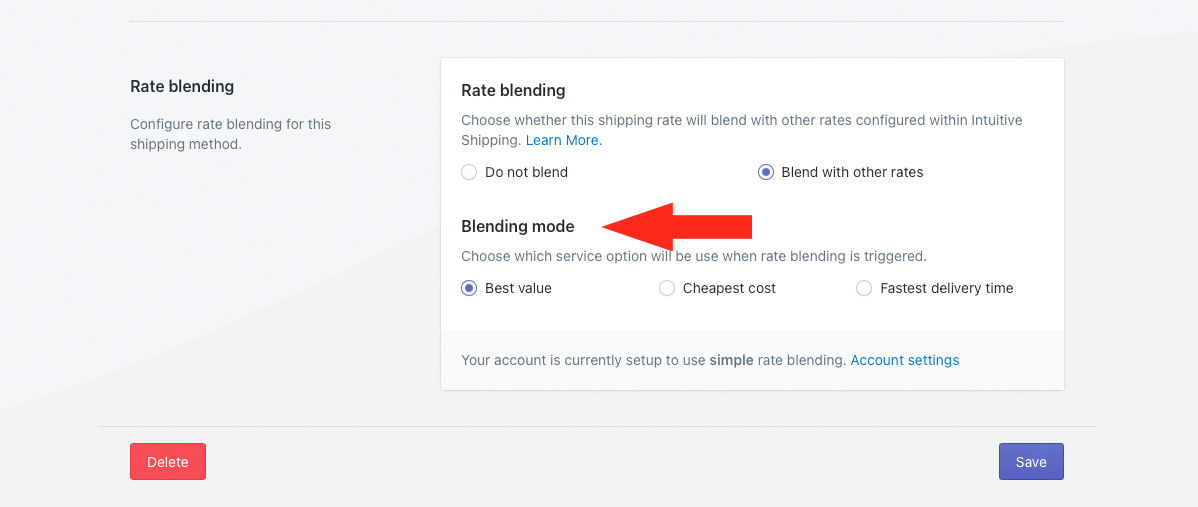Click the Rate blending heading inside the card
This screenshot has height=507, width=1198.
[513, 90]
